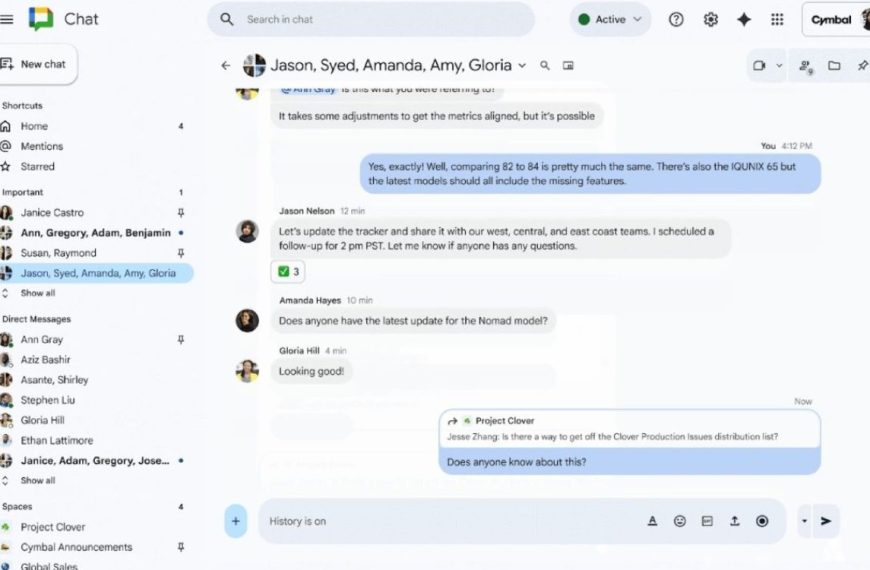Screen dimensions: 870x570
Task: Insert GIF icon in compose bar
Action: [707, 521]
